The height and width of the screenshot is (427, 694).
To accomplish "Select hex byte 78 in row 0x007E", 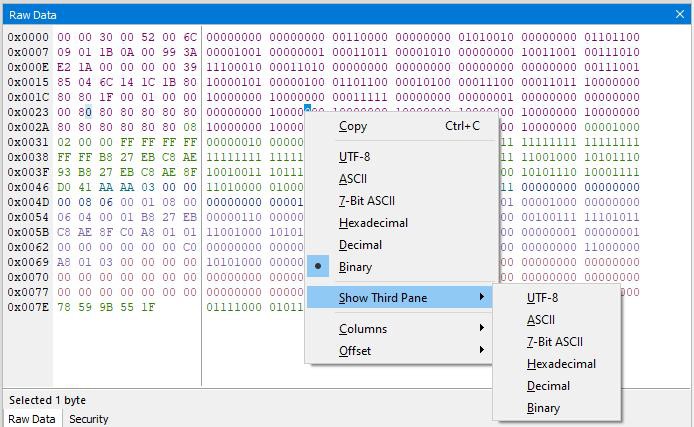I will [64, 307].
